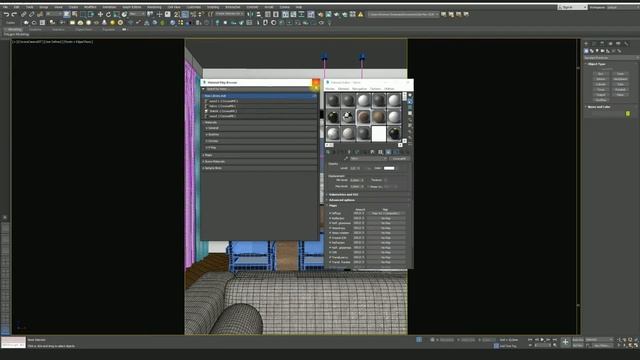Click the Redo arrow in main toolbar
This screenshot has width=640, height=360.
[x=14, y=14]
